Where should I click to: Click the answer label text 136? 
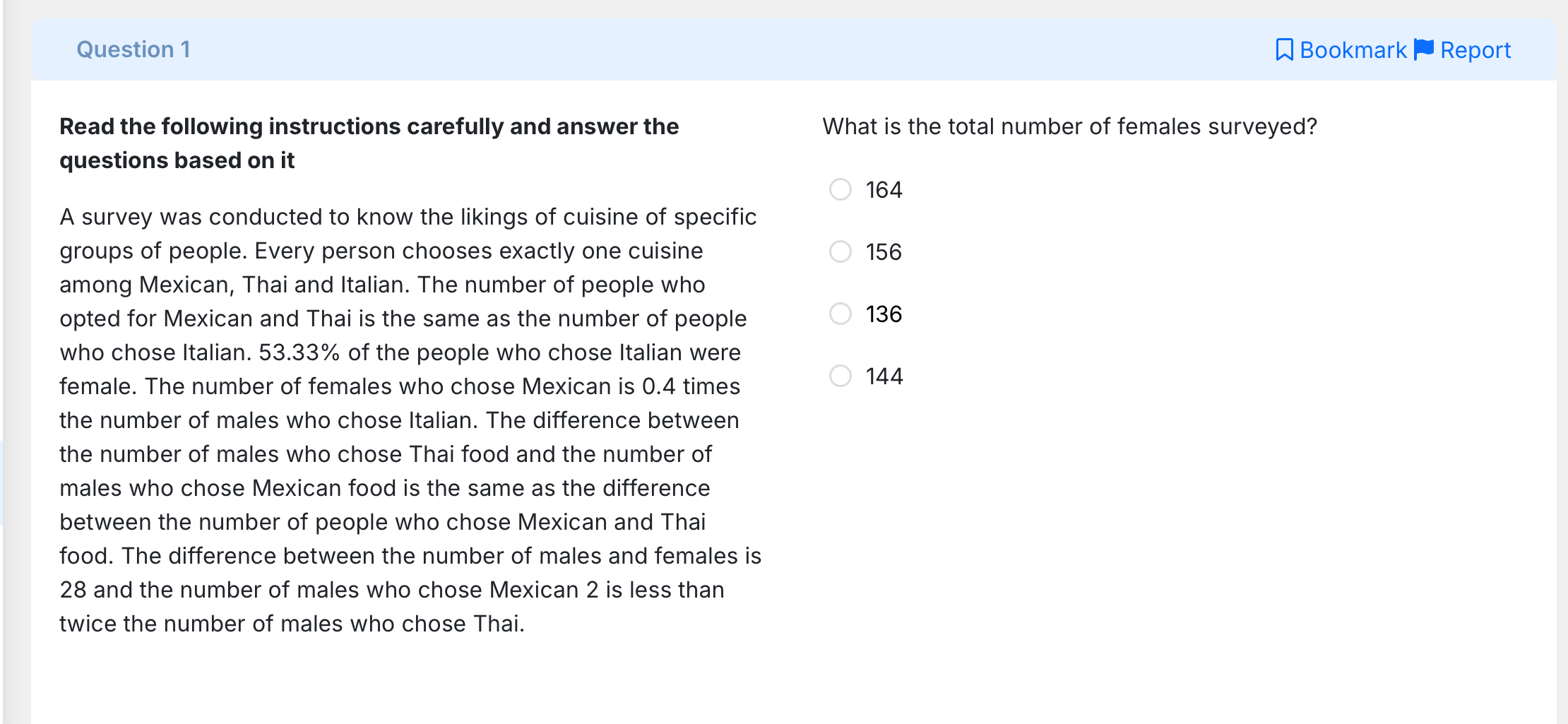(x=884, y=314)
